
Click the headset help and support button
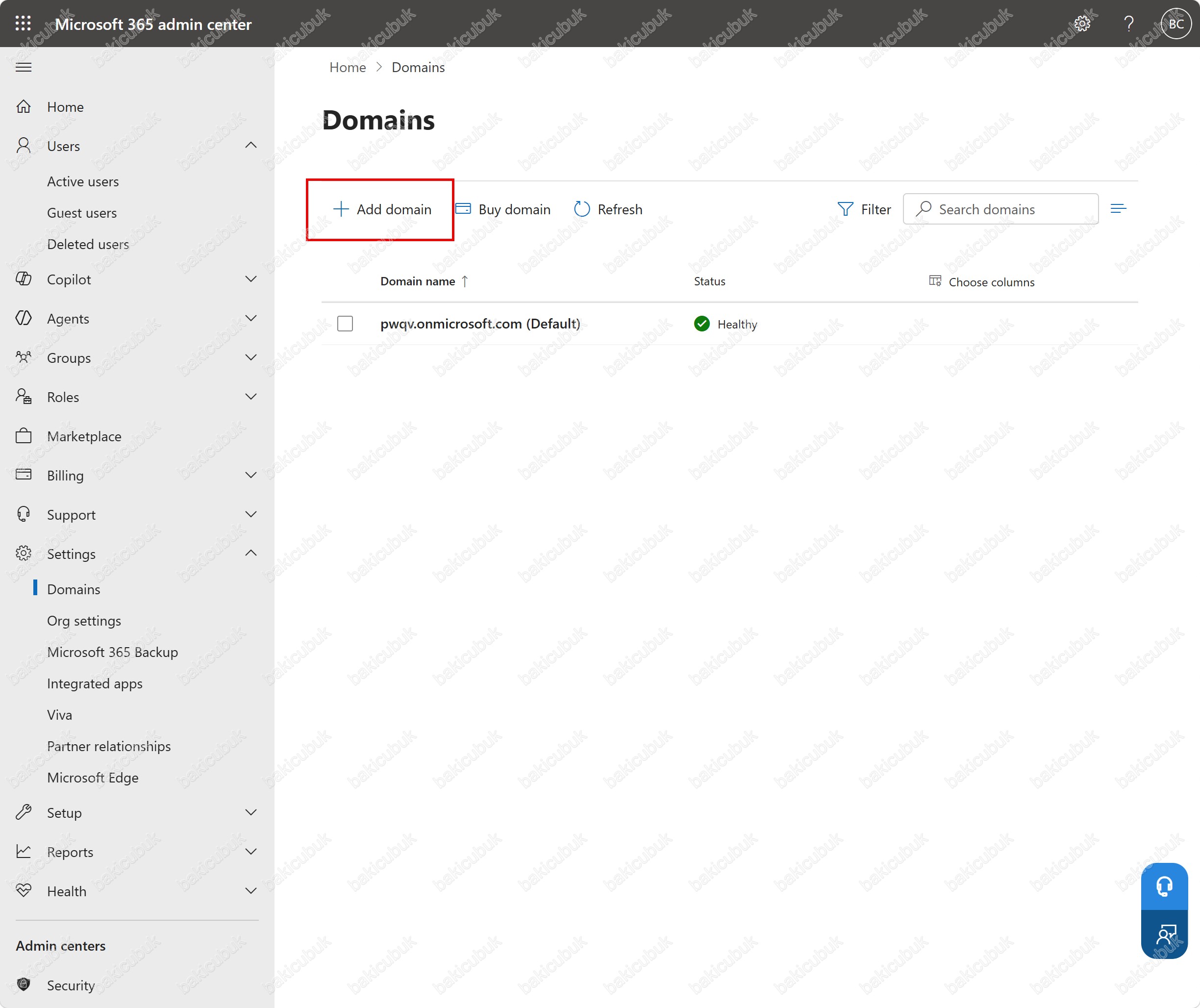1164,886
